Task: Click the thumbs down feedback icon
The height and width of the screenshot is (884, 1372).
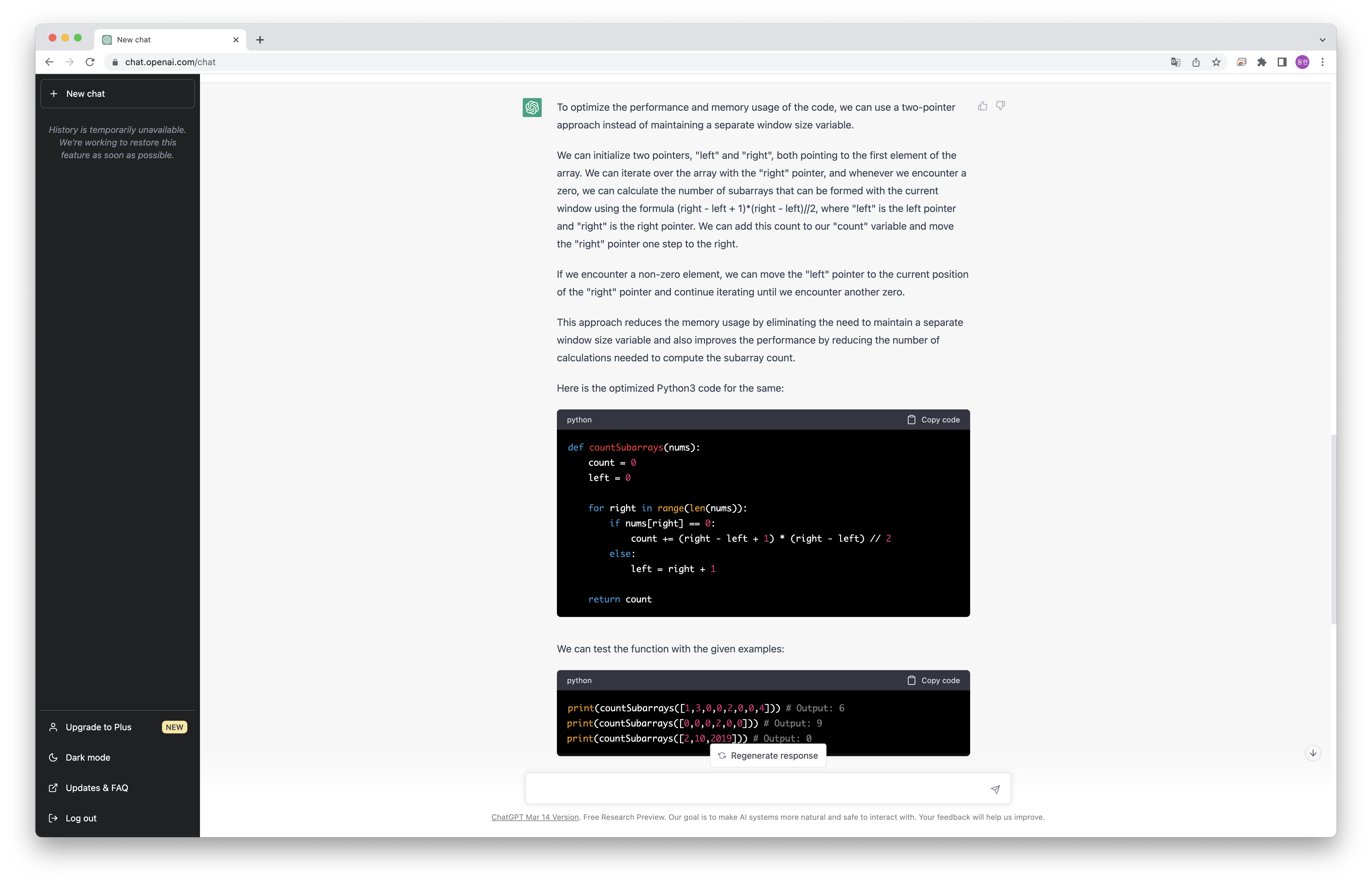Action: point(1001,106)
